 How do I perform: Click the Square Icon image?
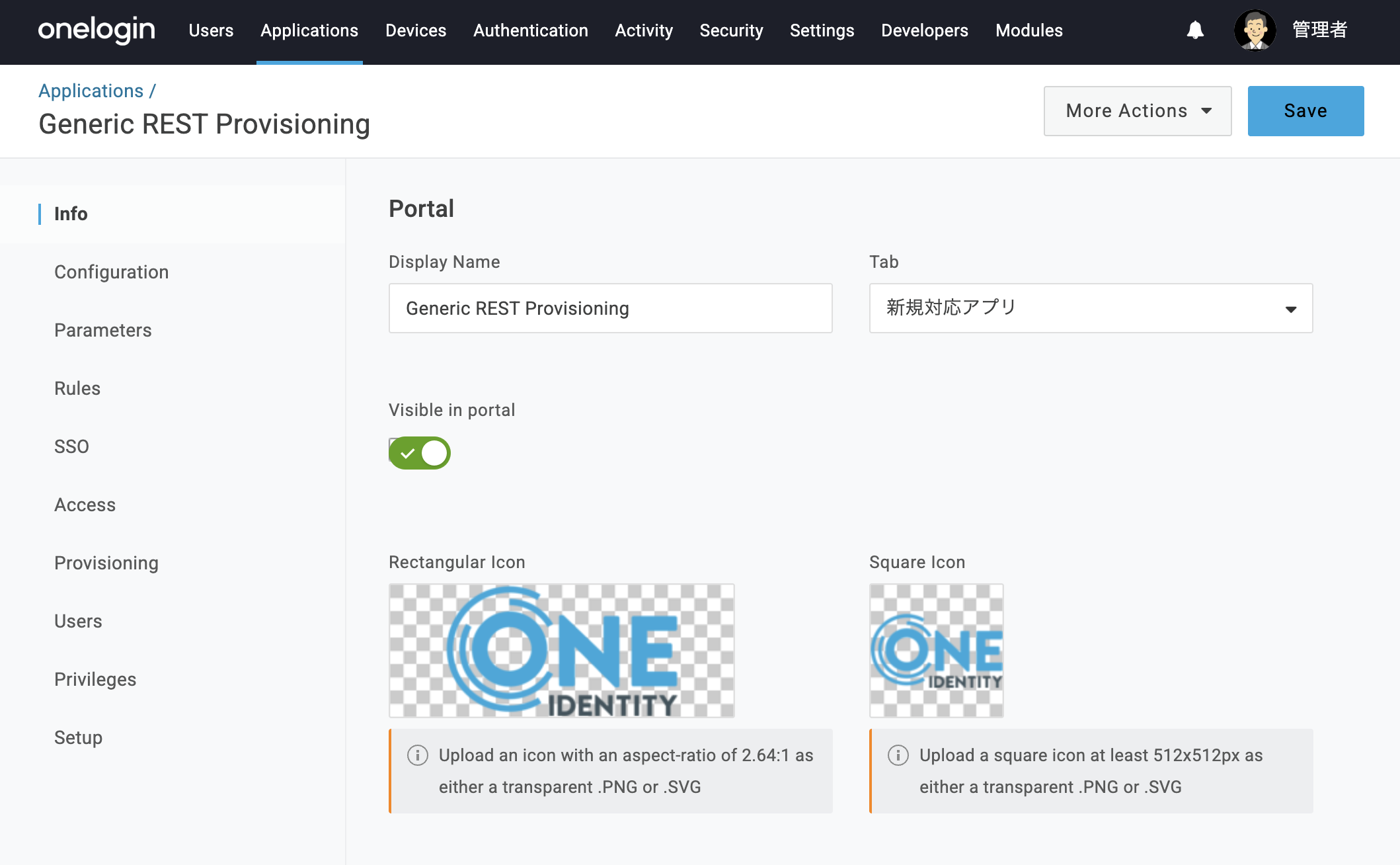[936, 651]
